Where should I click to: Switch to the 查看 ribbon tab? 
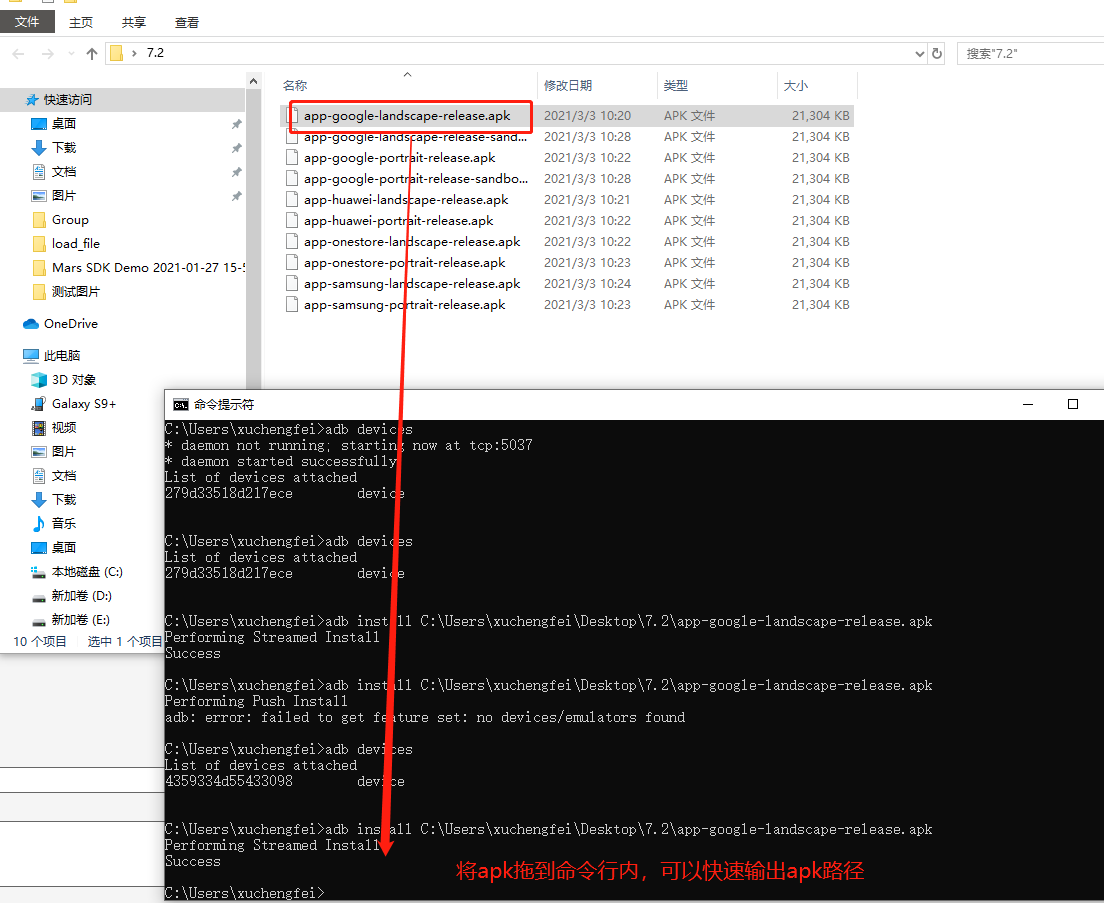click(187, 23)
